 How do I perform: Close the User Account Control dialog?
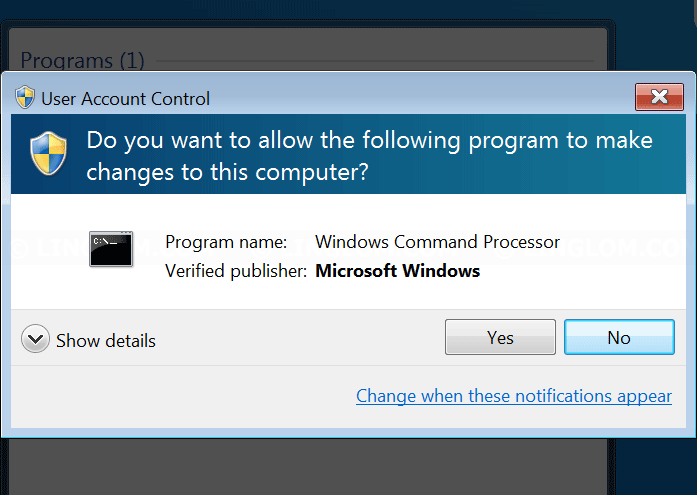[659, 97]
